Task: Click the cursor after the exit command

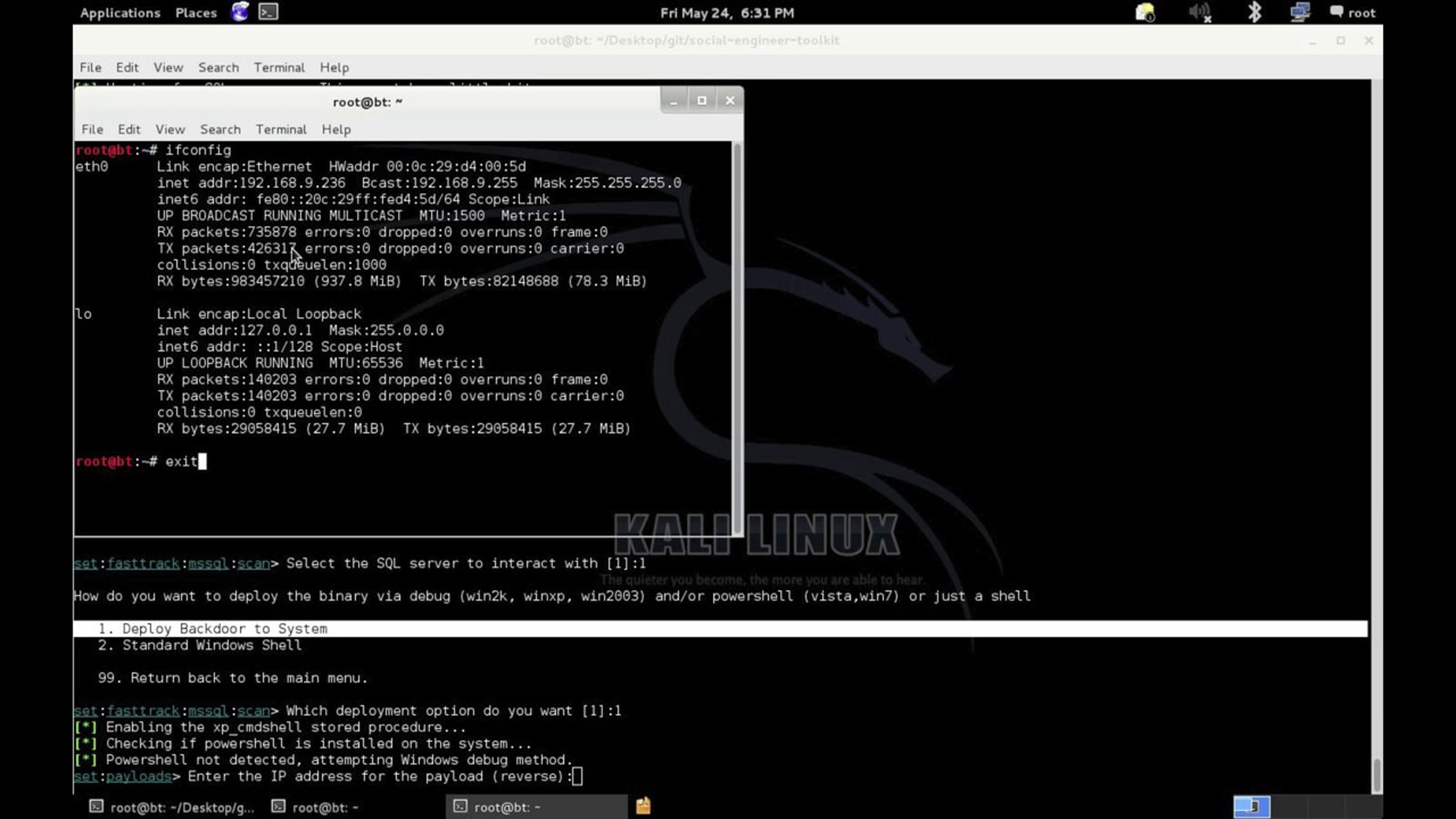Action: [203, 462]
